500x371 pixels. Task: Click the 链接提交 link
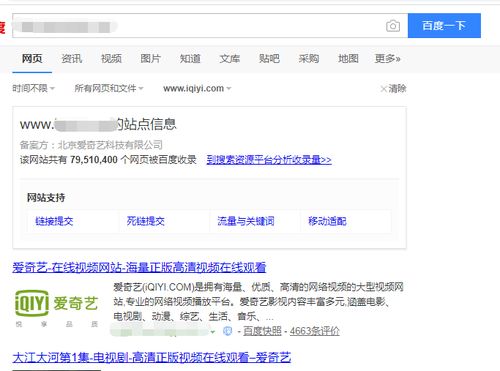pos(54,221)
